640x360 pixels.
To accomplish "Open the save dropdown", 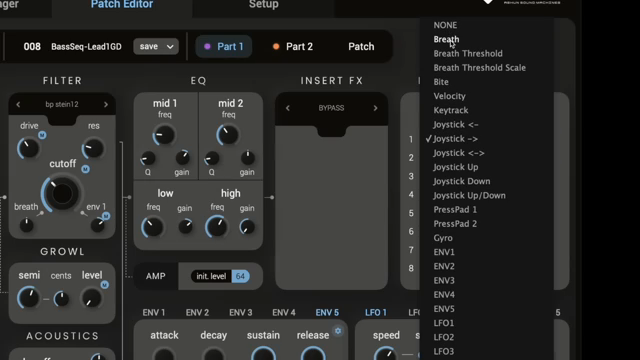I will tap(156, 47).
